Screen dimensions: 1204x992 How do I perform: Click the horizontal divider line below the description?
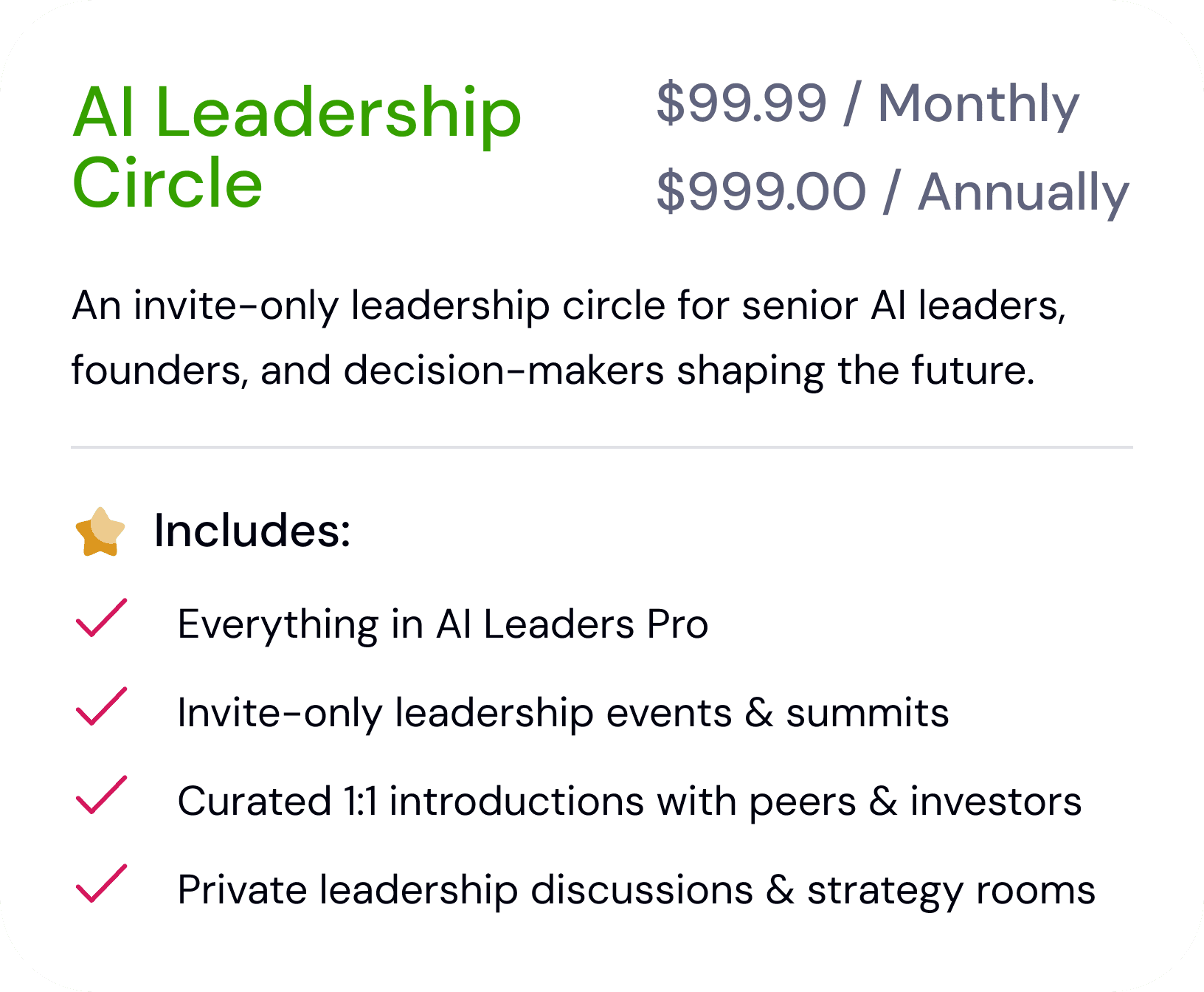601,447
